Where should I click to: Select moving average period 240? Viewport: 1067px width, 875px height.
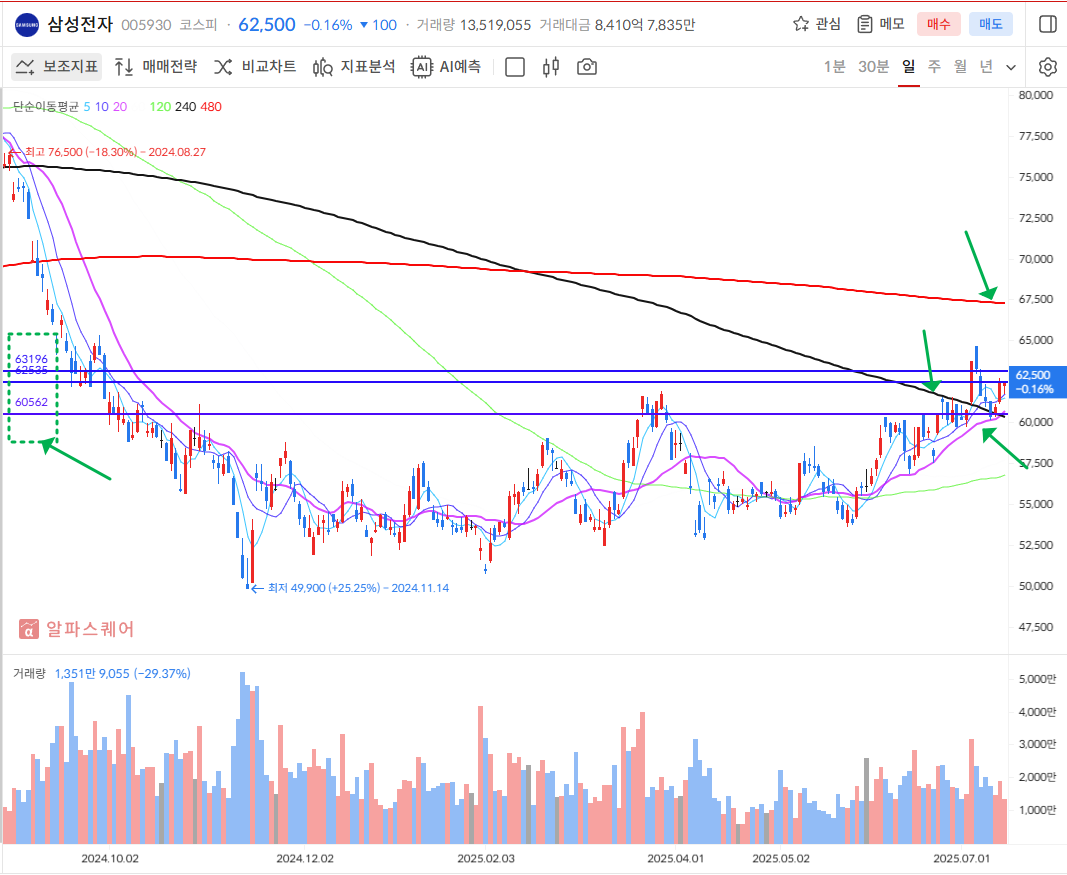[185, 107]
